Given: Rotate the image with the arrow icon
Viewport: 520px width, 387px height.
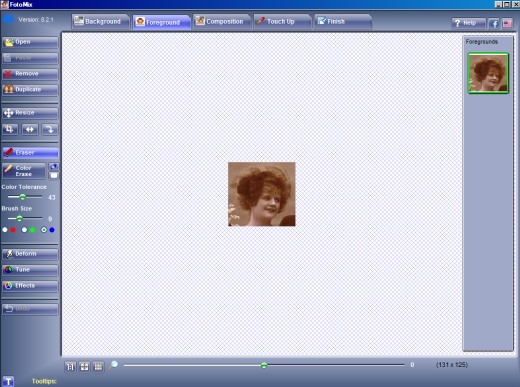Looking at the screenshot, I should [50, 129].
